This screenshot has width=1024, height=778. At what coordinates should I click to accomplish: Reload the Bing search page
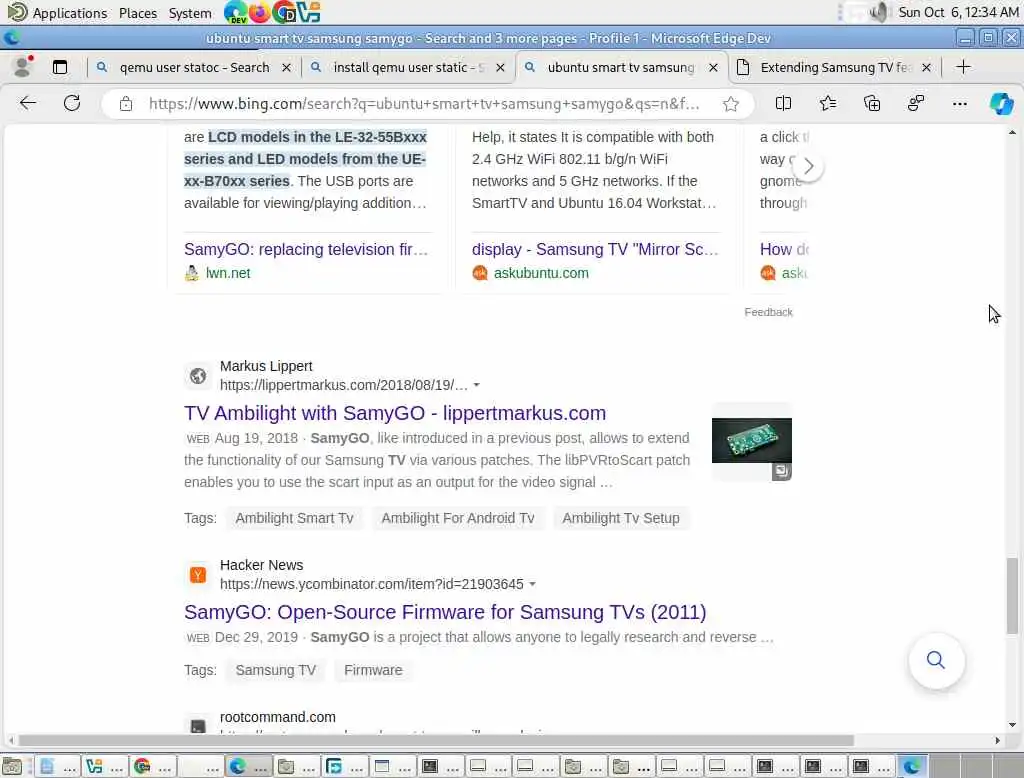click(x=72, y=103)
